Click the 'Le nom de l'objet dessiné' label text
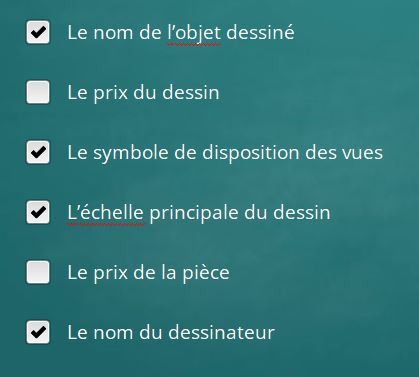Screen dimensions: 419x377 click(x=181, y=33)
